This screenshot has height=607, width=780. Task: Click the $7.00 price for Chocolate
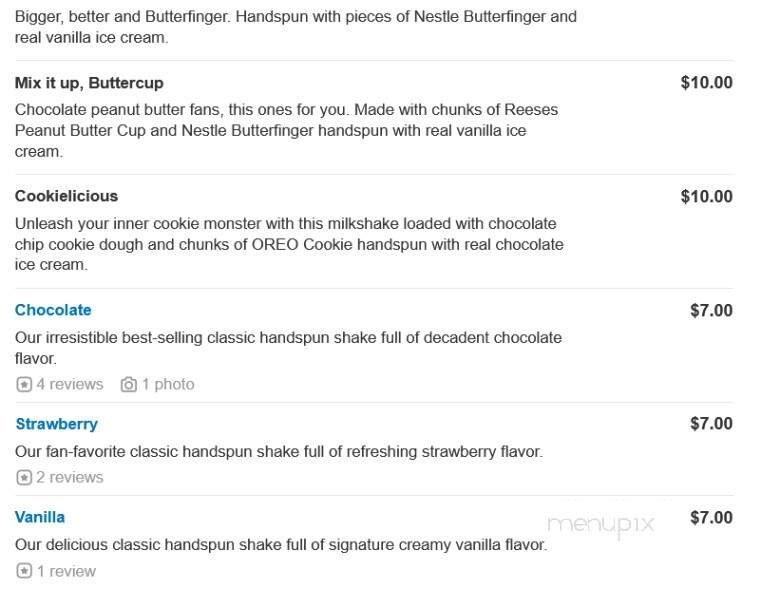click(x=711, y=310)
